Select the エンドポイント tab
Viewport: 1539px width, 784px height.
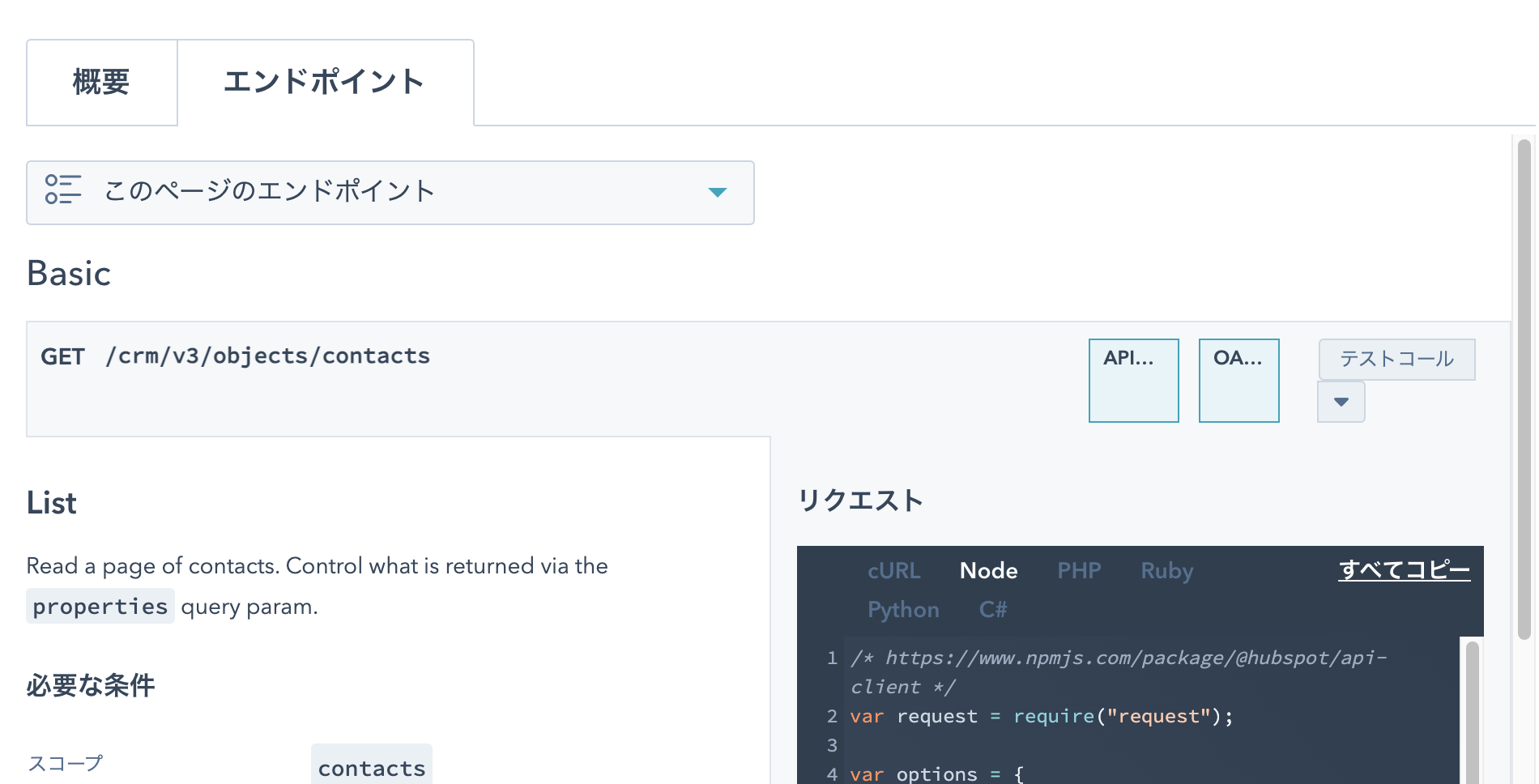[325, 83]
